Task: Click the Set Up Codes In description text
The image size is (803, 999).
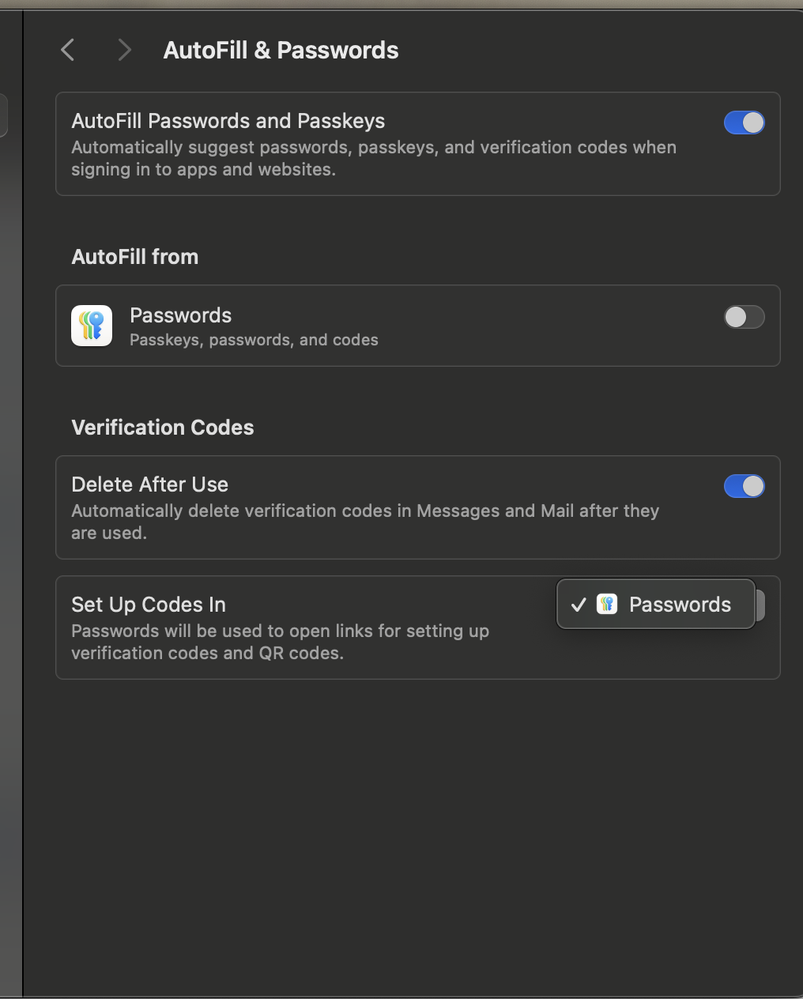Action: pos(280,642)
